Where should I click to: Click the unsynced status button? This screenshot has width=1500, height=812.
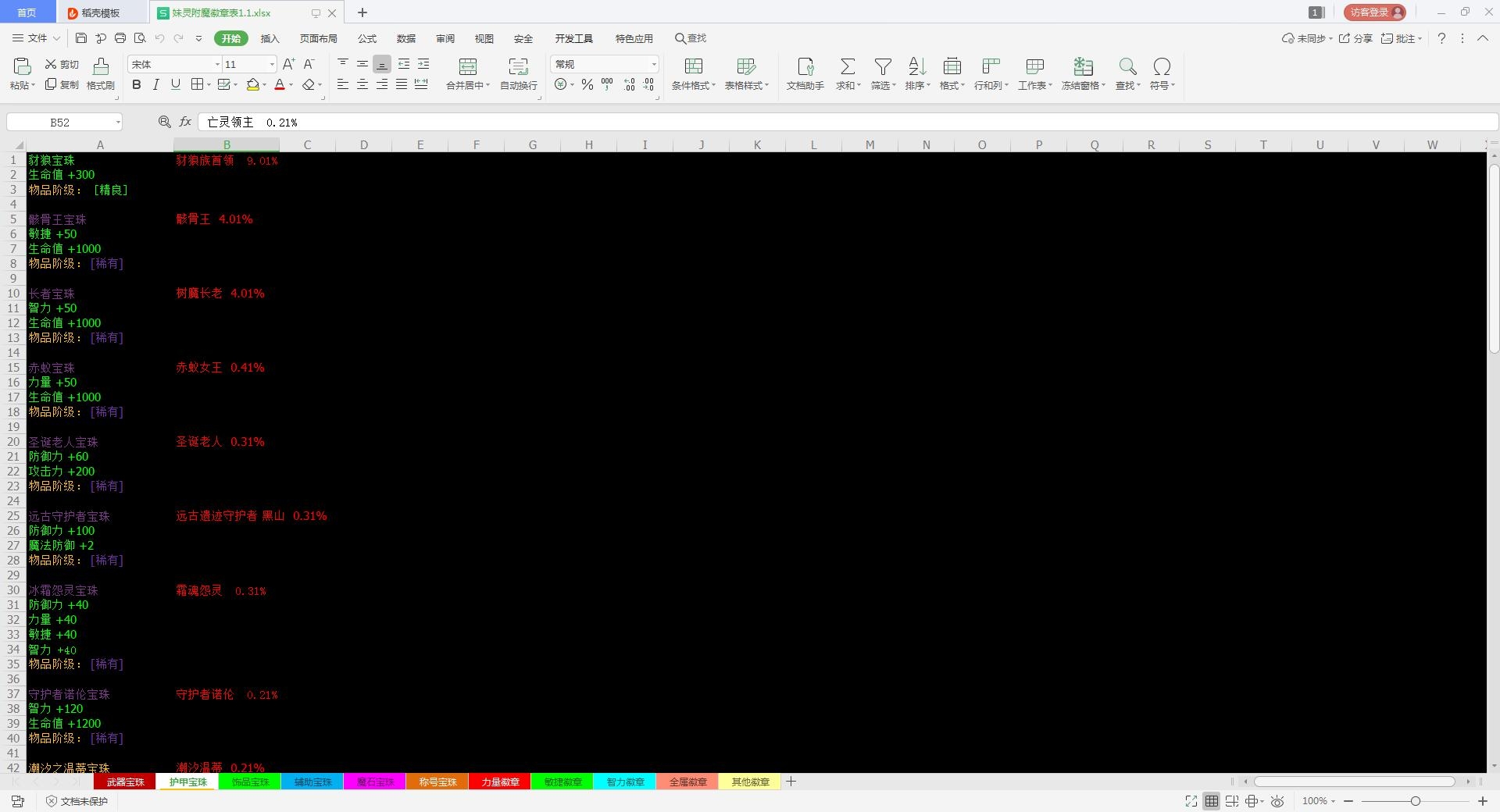(1307, 38)
